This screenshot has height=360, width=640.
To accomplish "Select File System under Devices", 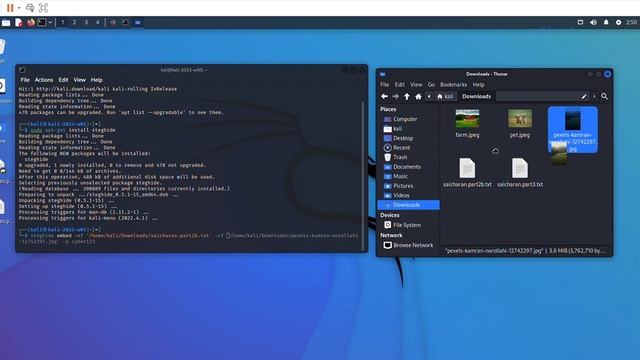I will 409,225.
